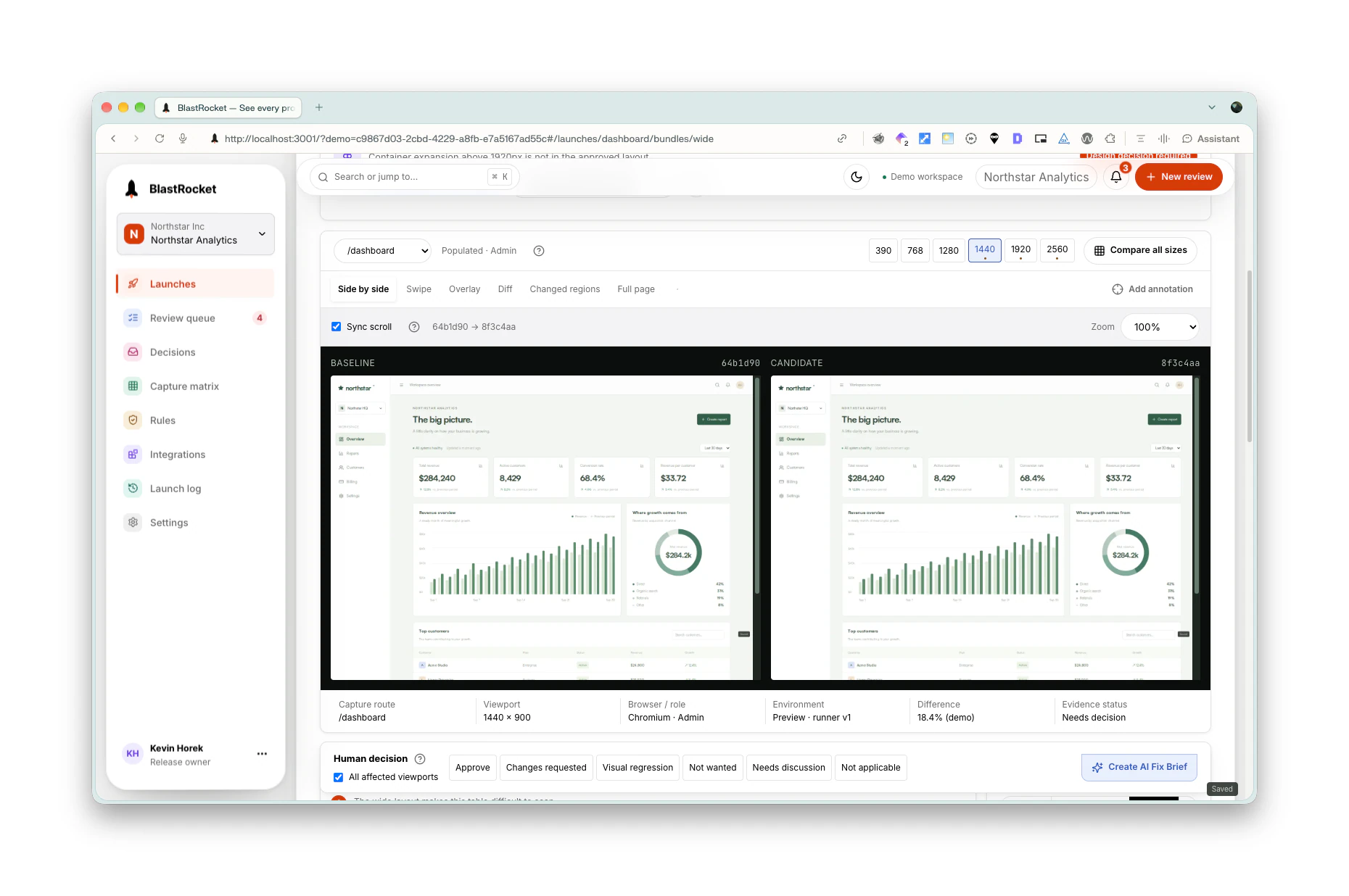Expand Northstar Inc workspace switcher

pos(196,233)
